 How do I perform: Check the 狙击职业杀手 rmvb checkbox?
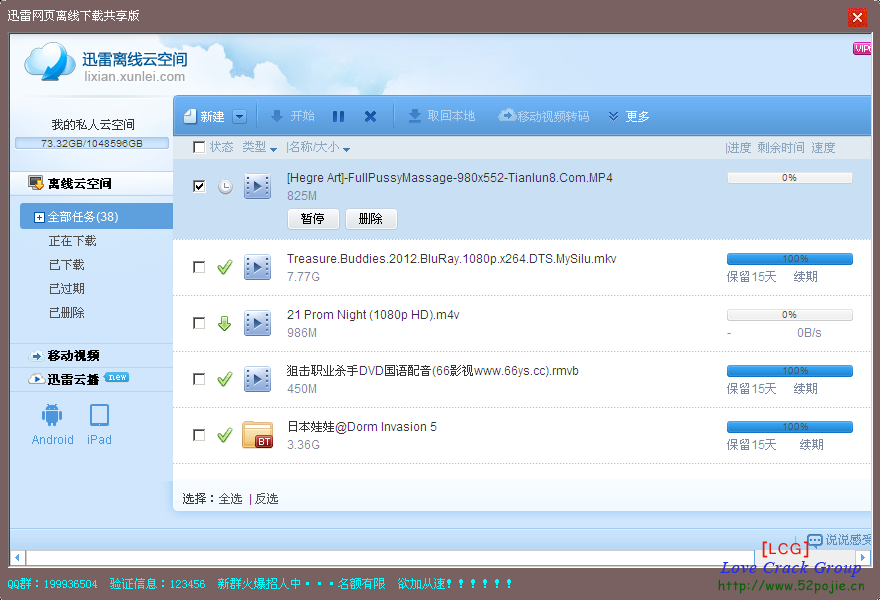point(199,379)
